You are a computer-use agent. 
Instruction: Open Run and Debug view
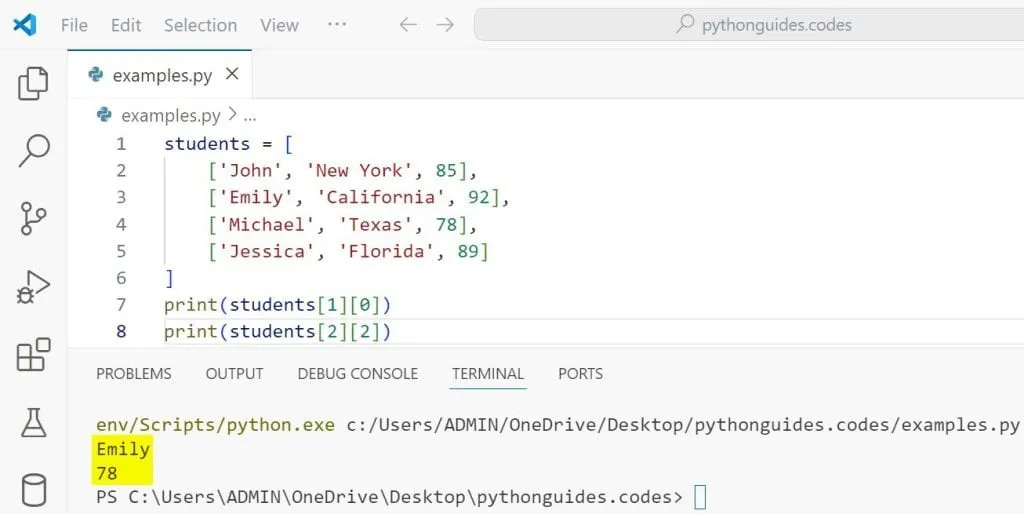click(x=33, y=287)
